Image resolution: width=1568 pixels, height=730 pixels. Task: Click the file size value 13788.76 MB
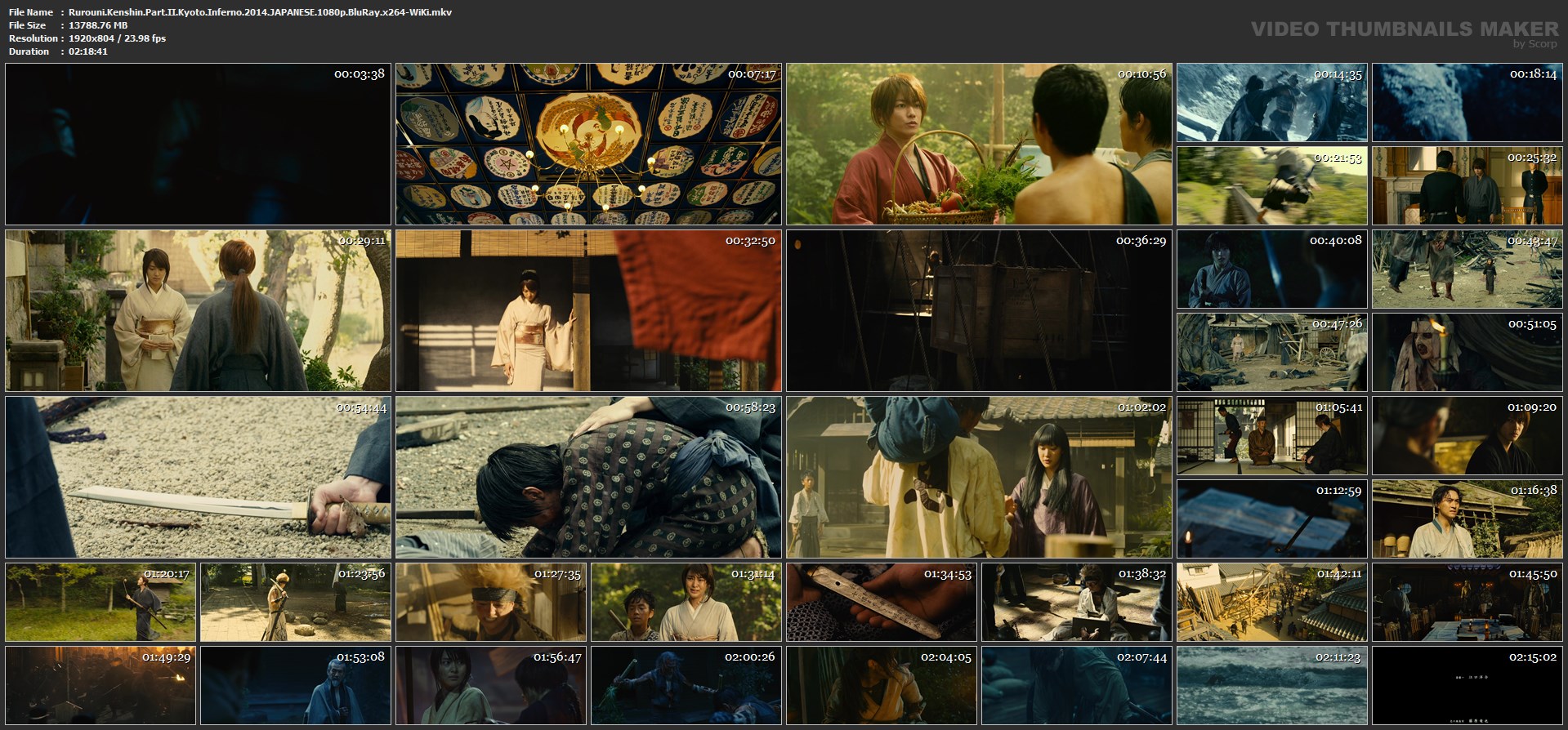[98, 25]
